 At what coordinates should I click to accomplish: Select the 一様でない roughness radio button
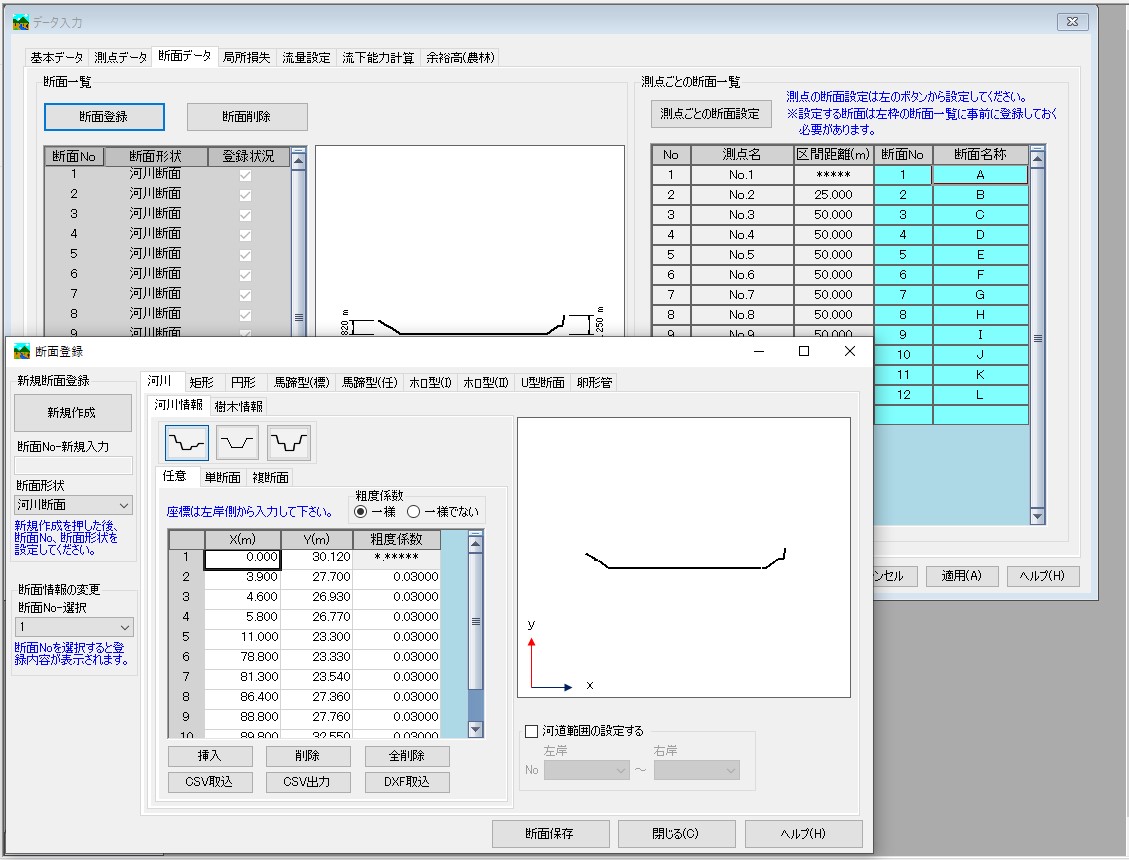click(413, 511)
